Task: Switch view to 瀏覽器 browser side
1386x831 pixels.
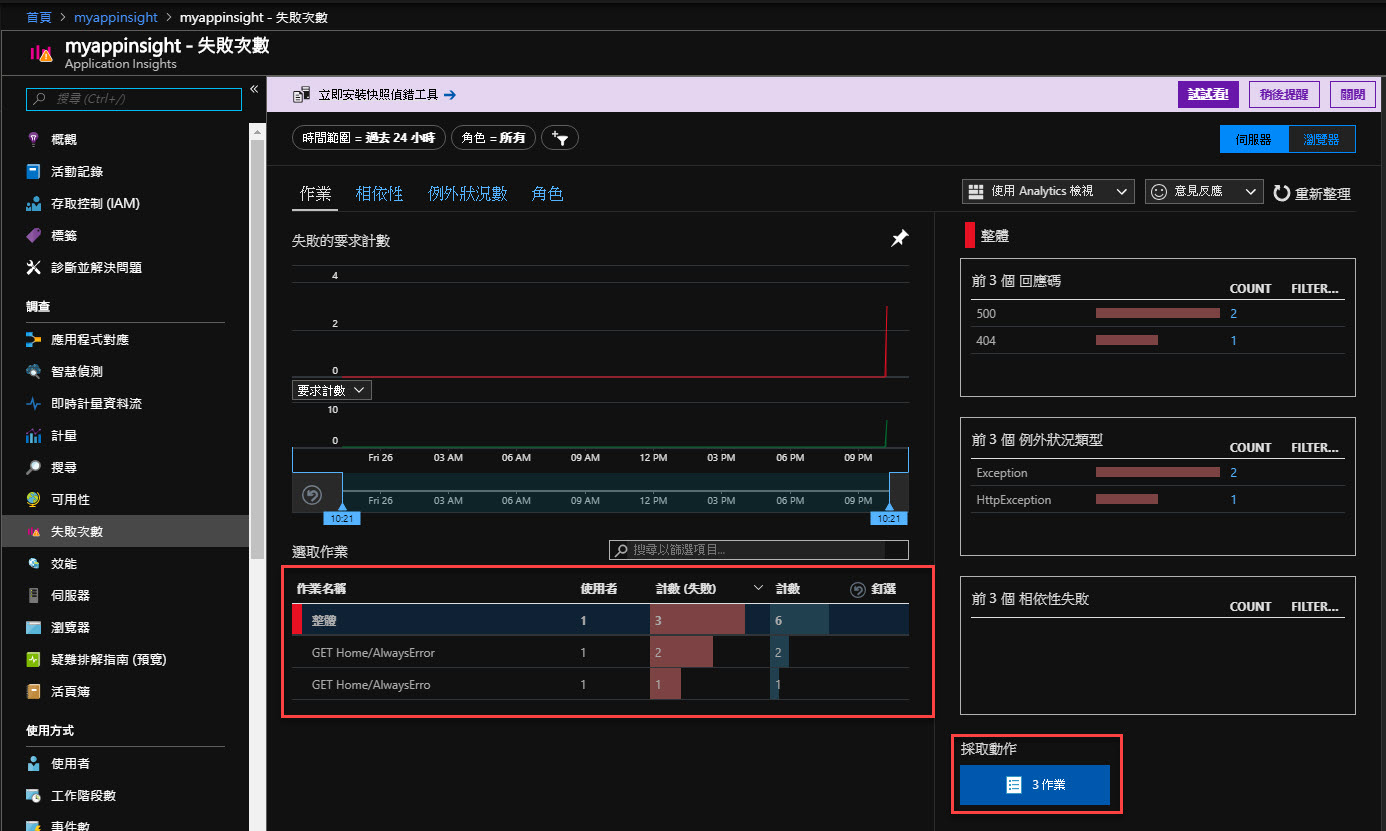Action: click(x=1322, y=139)
